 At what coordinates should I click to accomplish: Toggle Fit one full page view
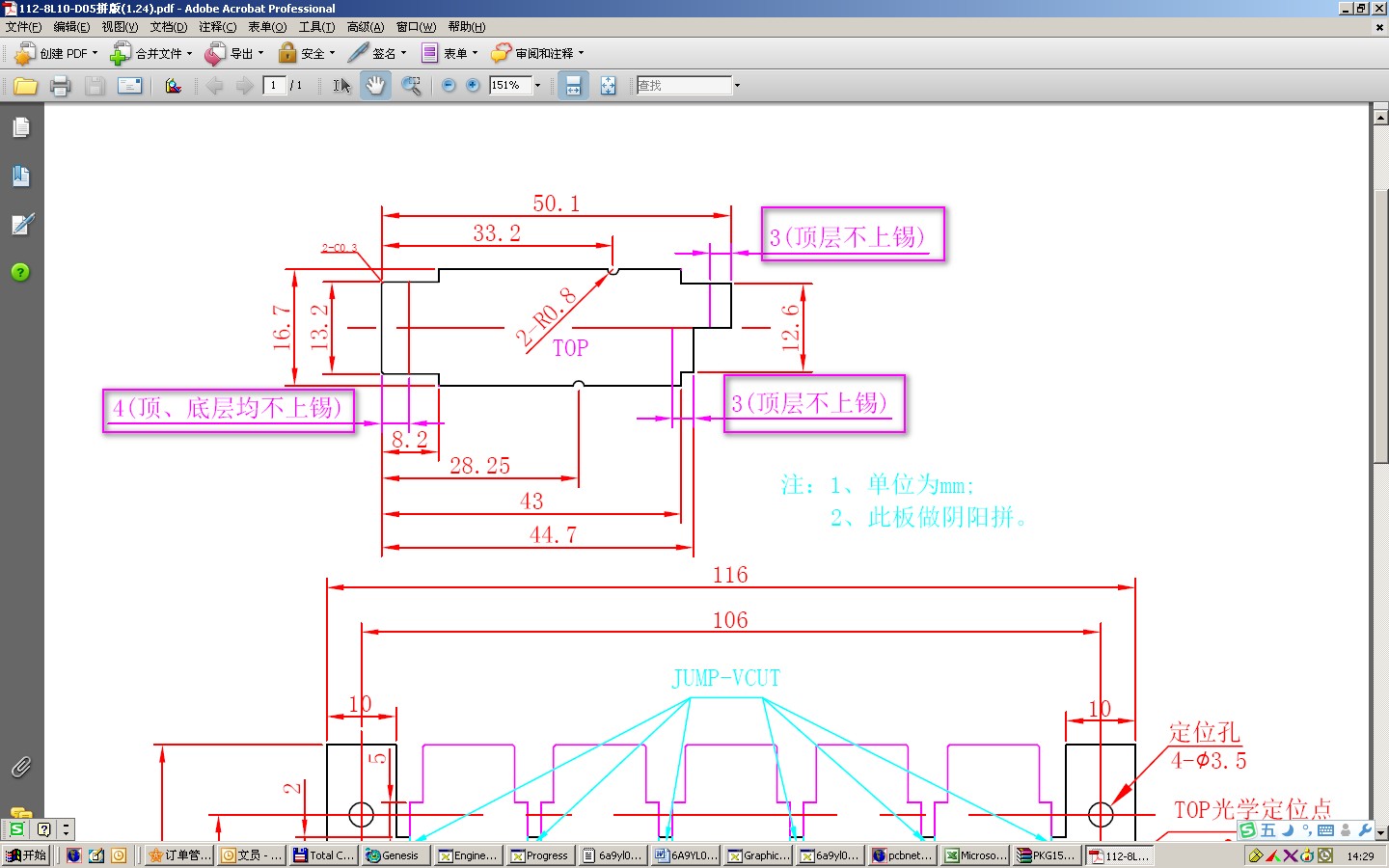(x=608, y=86)
